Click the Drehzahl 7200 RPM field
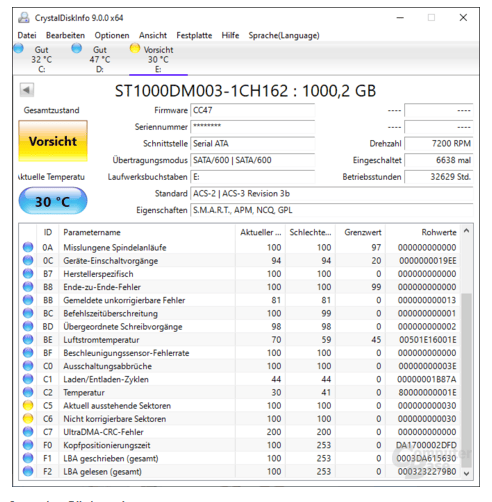This screenshot has height=502, width=492. (439, 143)
